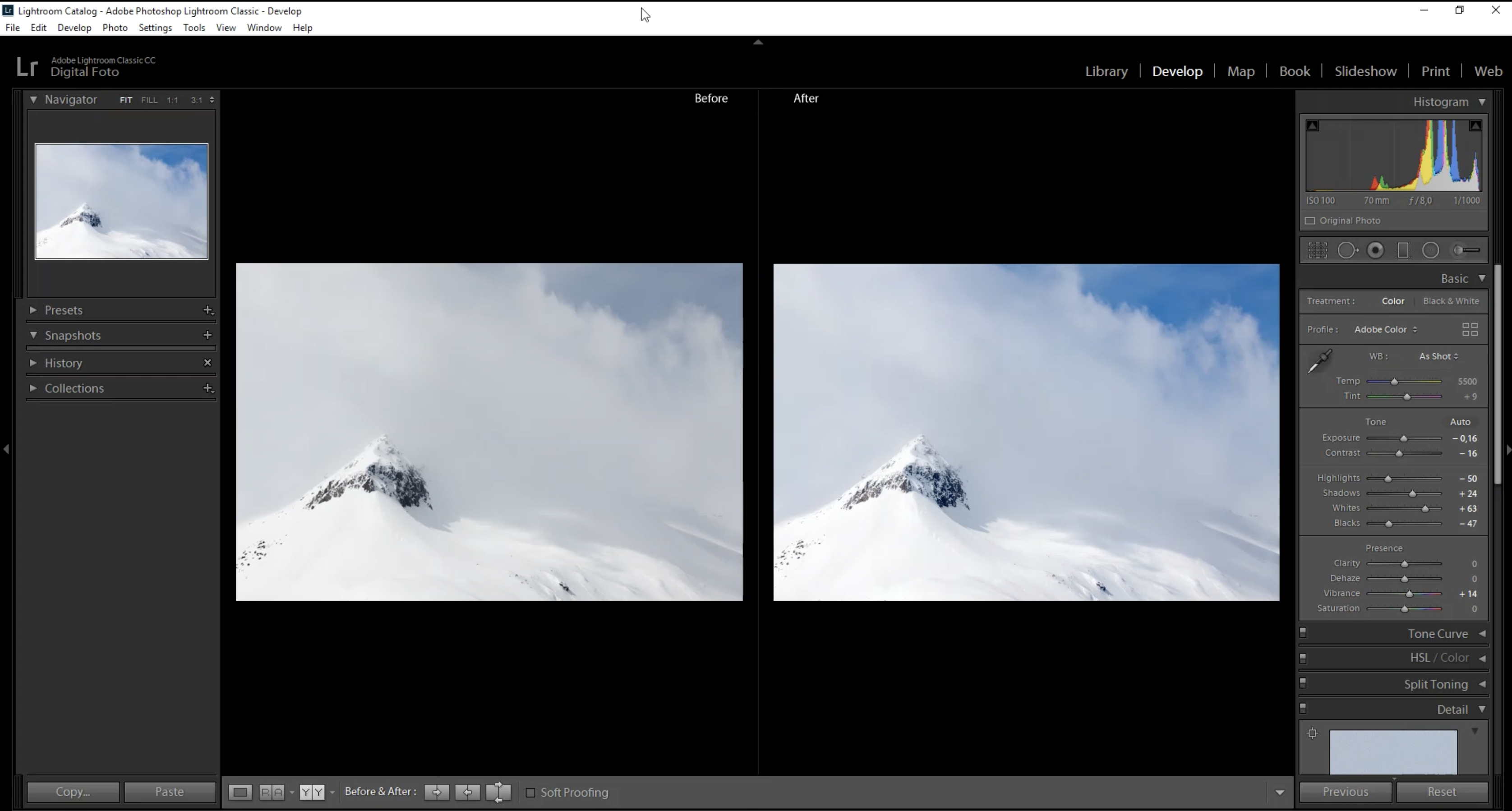Image resolution: width=1512 pixels, height=811 pixels.
Task: Expand the Presets panel
Action: 33,310
